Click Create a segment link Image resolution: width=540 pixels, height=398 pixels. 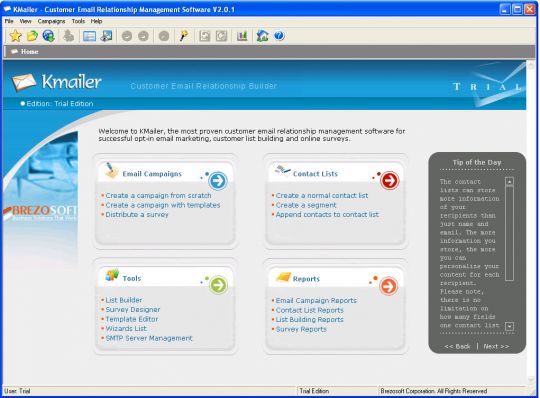pos(306,205)
